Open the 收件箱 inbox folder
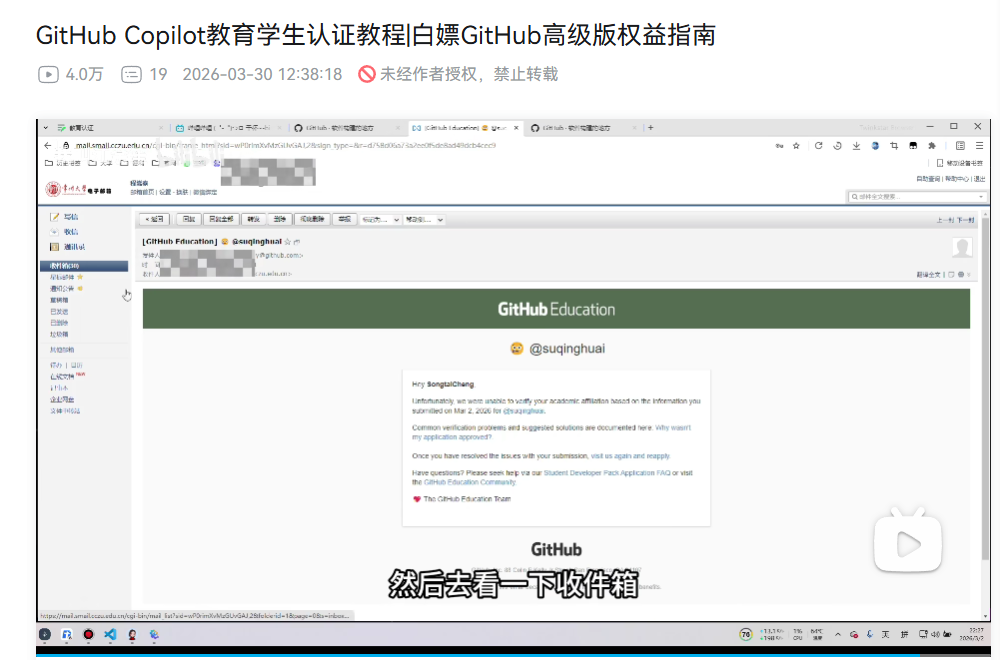The image size is (1000, 660). pyautogui.click(x=84, y=265)
